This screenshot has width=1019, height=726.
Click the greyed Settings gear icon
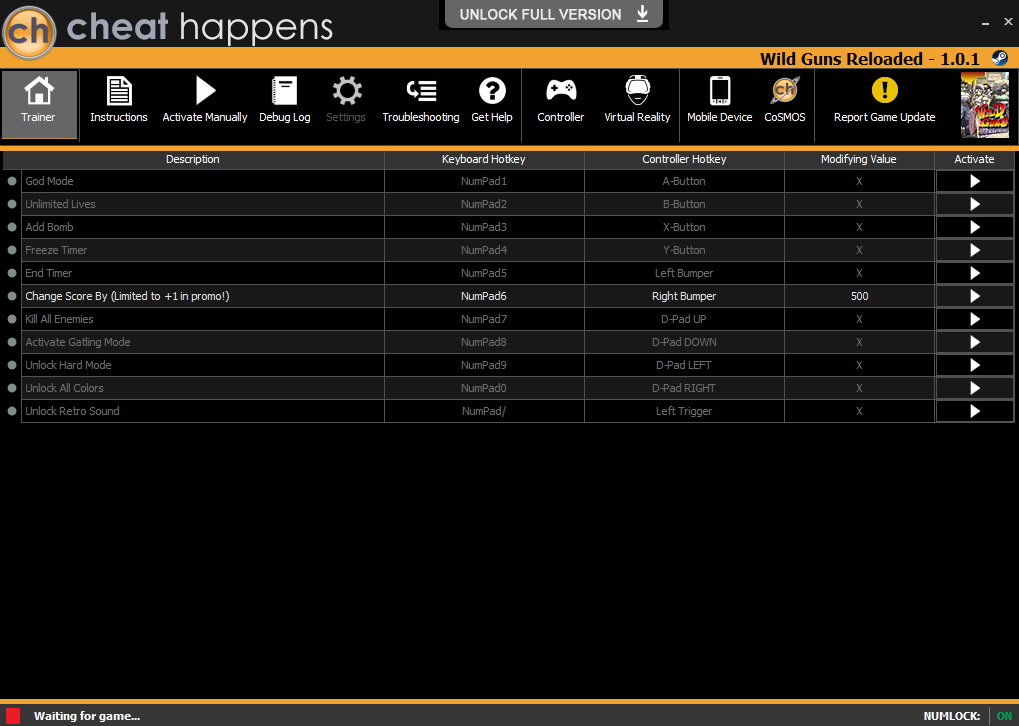346,91
